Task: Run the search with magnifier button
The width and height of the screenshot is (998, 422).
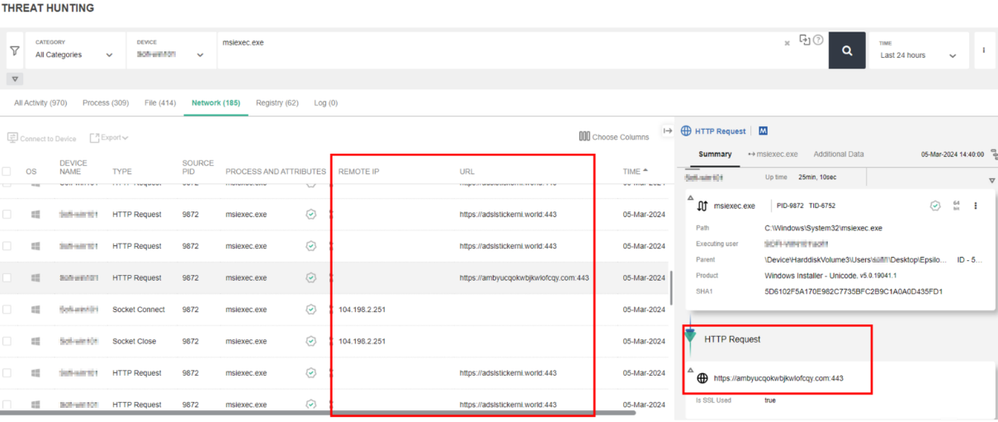Action: 847,50
